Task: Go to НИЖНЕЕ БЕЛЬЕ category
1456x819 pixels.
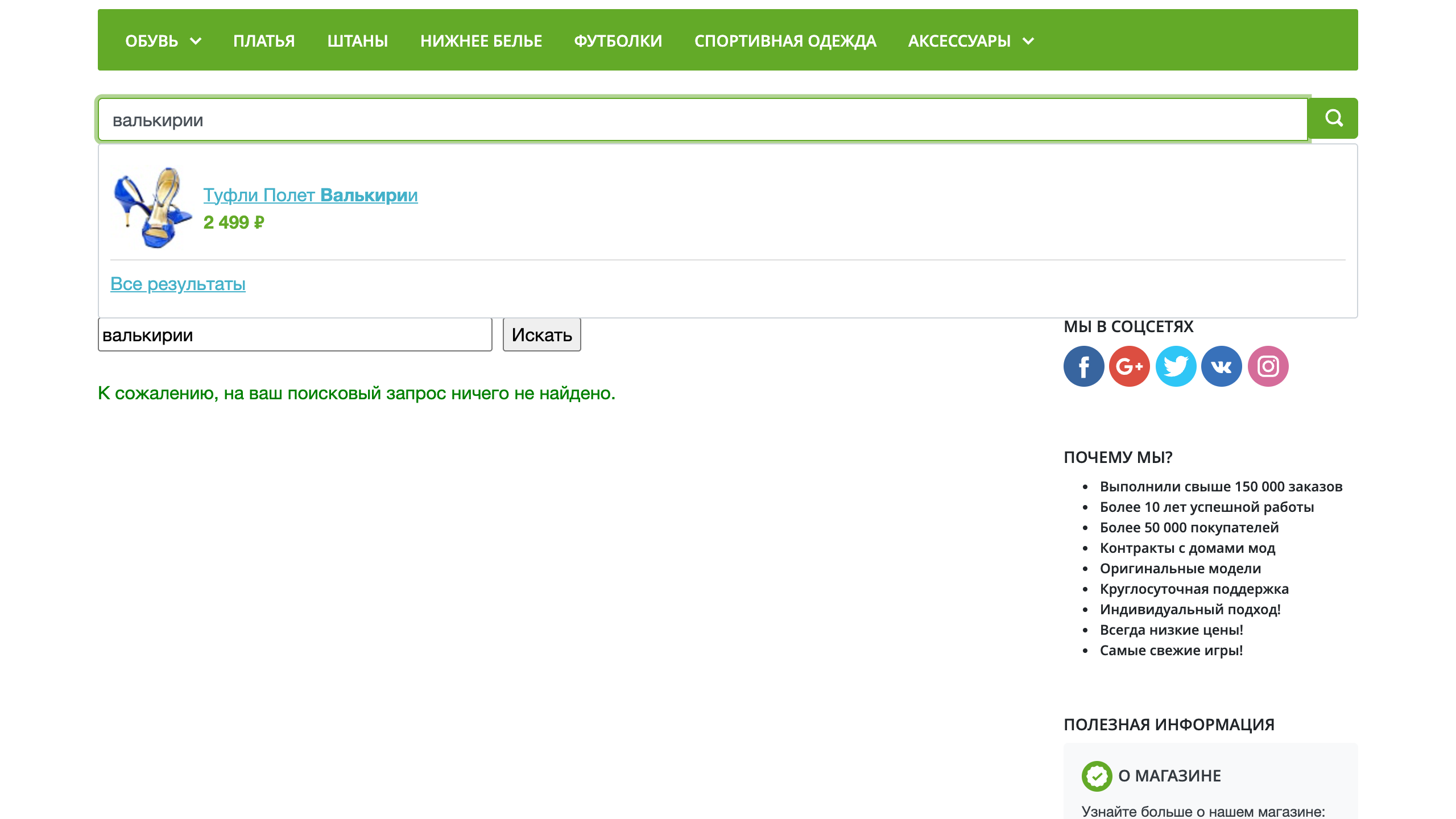Action: tap(481, 41)
